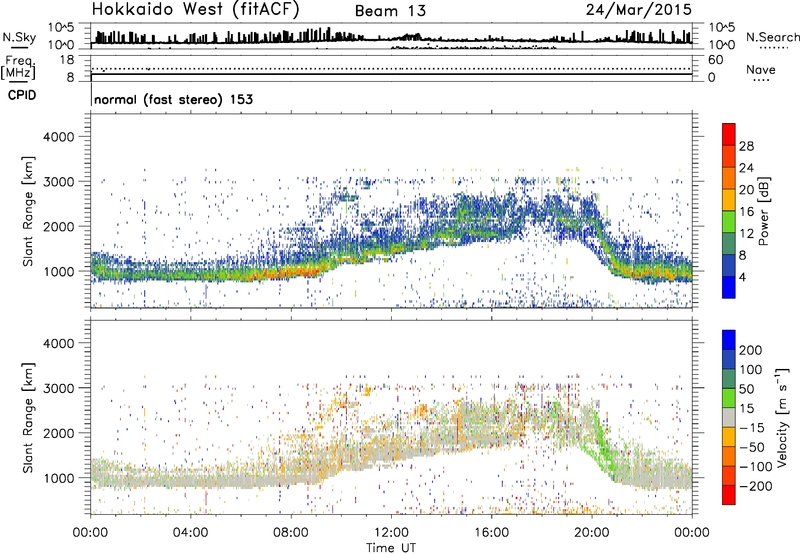
Task: Click '4000' on power panel range axis
Action: tap(59, 137)
